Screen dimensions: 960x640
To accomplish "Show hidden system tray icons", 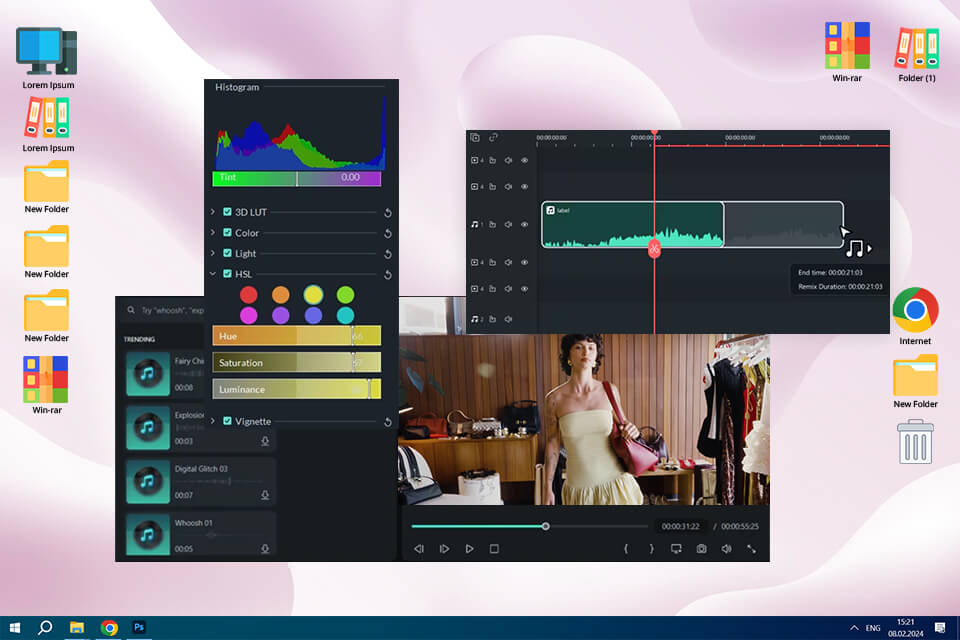I will [x=854, y=628].
